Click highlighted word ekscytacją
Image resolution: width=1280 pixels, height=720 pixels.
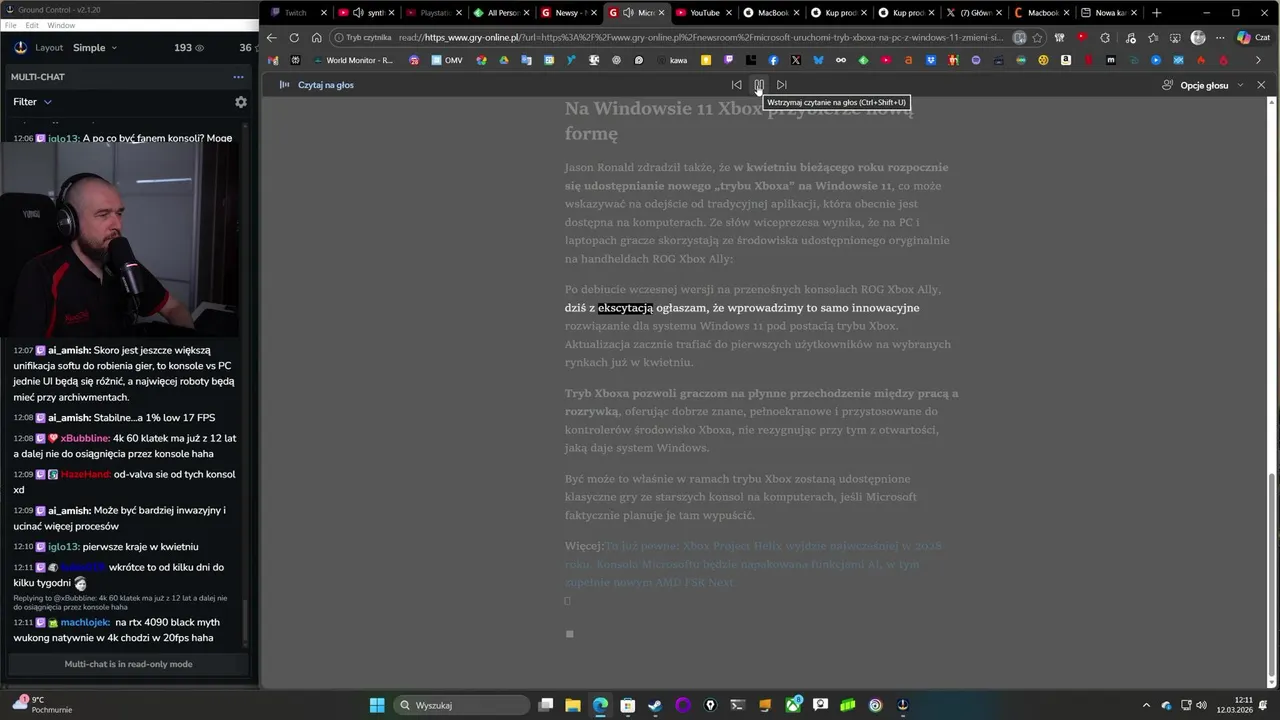point(625,308)
